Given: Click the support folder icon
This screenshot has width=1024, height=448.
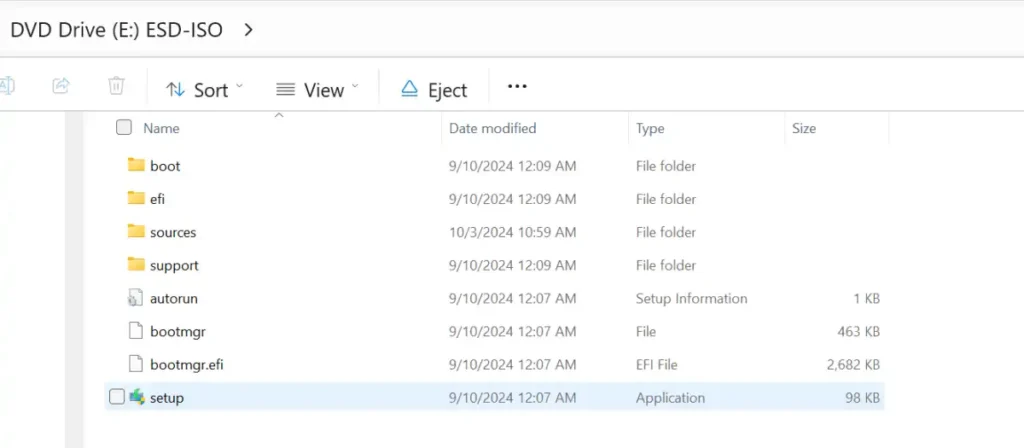Looking at the screenshot, I should point(136,264).
